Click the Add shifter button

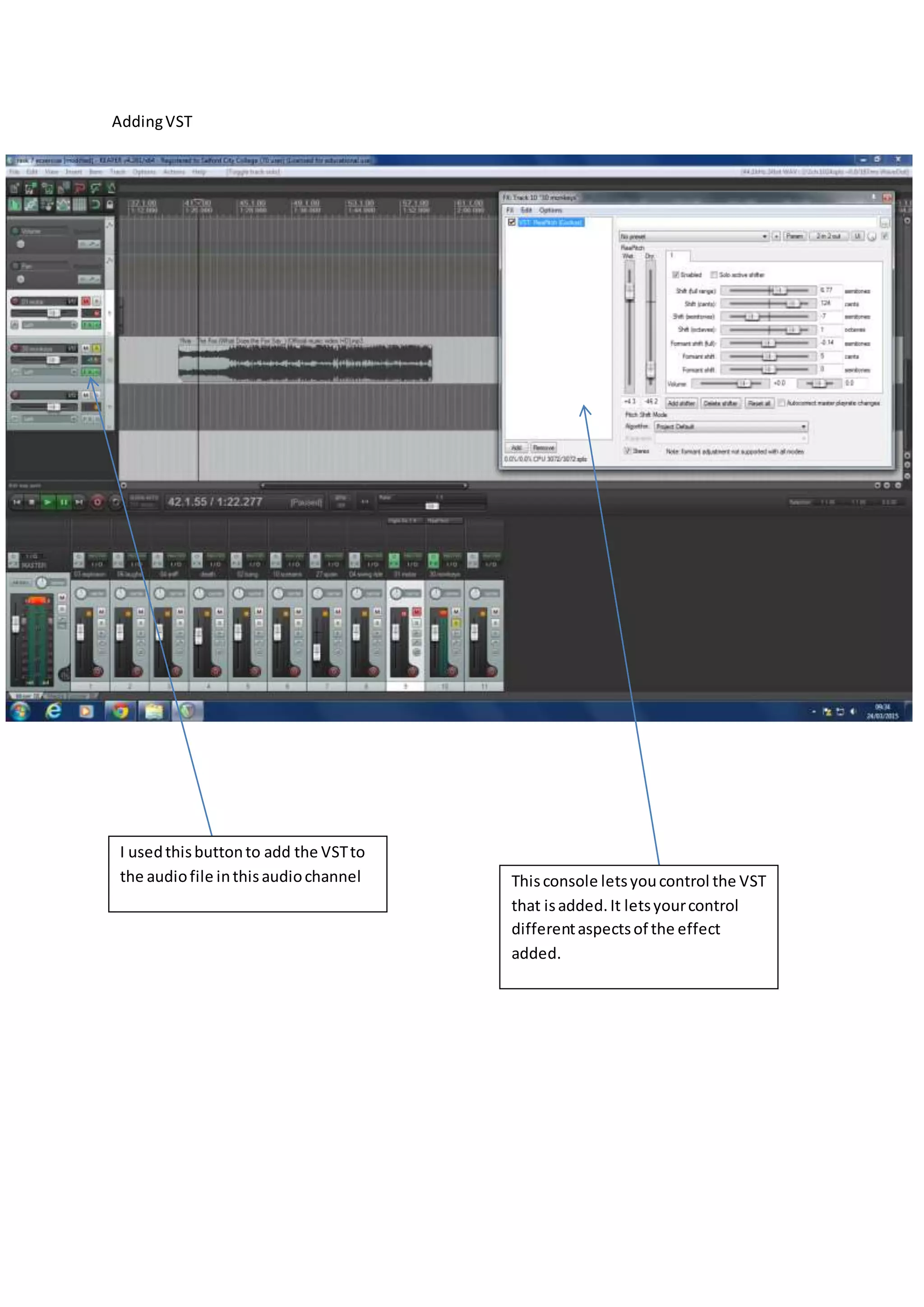tap(681, 403)
